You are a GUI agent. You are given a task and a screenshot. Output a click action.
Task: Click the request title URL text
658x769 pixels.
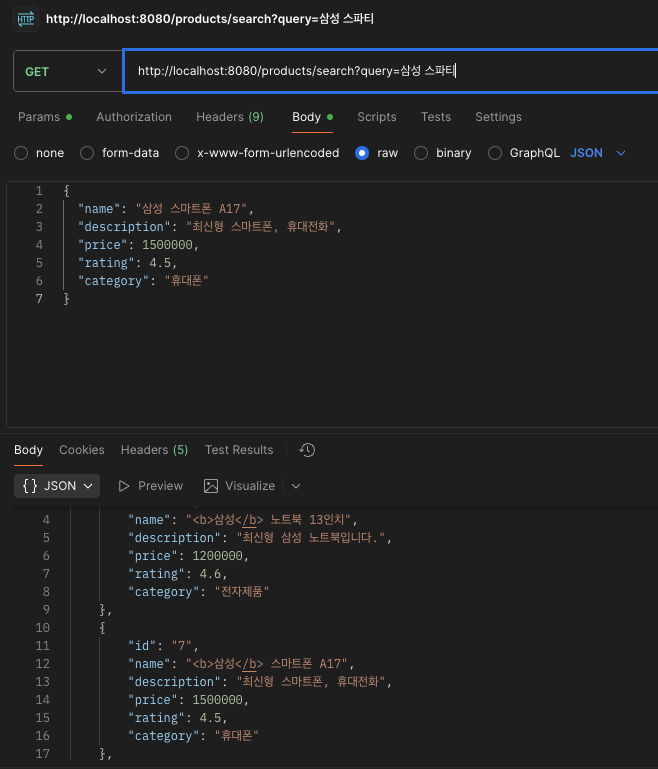210,19
